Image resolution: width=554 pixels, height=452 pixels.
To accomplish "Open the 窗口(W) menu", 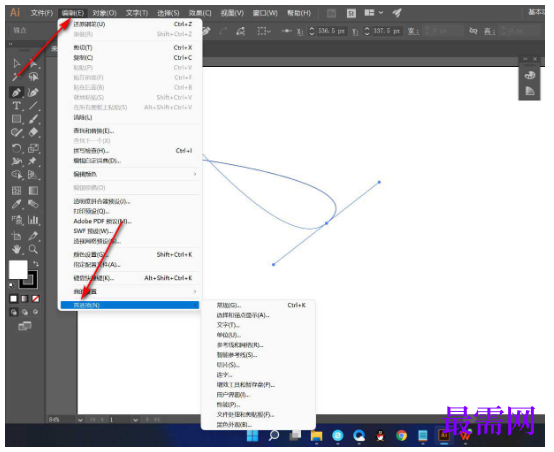I will (x=265, y=13).
